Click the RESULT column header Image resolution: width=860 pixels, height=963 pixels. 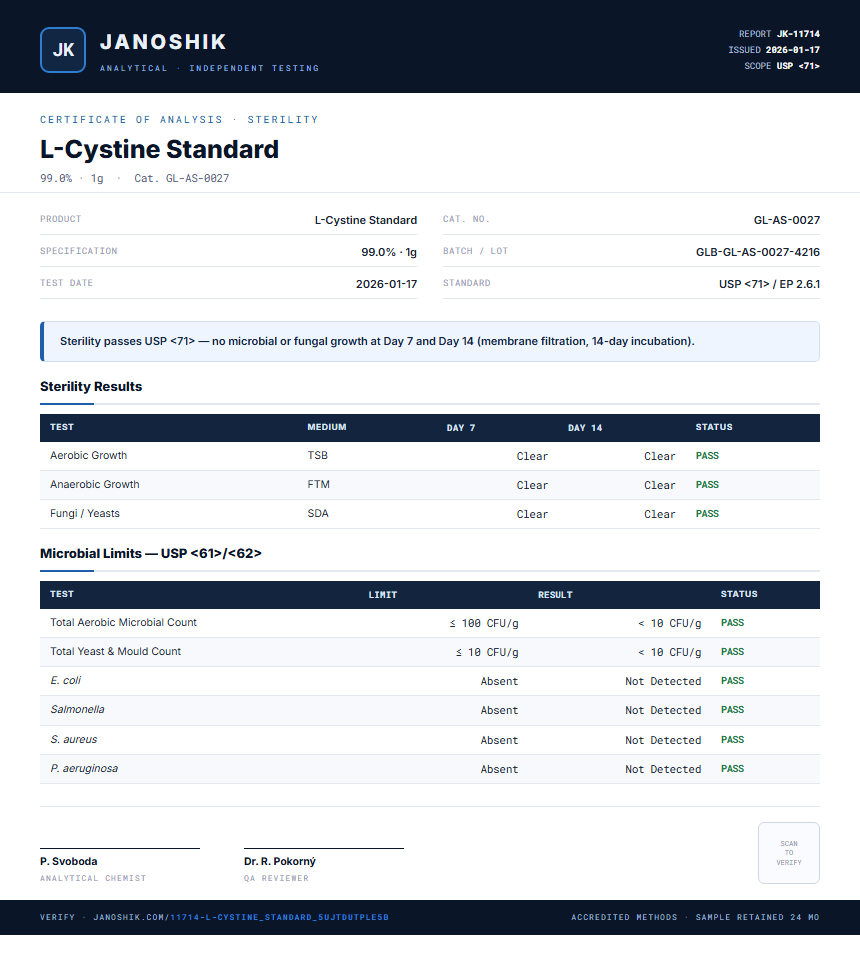pos(555,595)
